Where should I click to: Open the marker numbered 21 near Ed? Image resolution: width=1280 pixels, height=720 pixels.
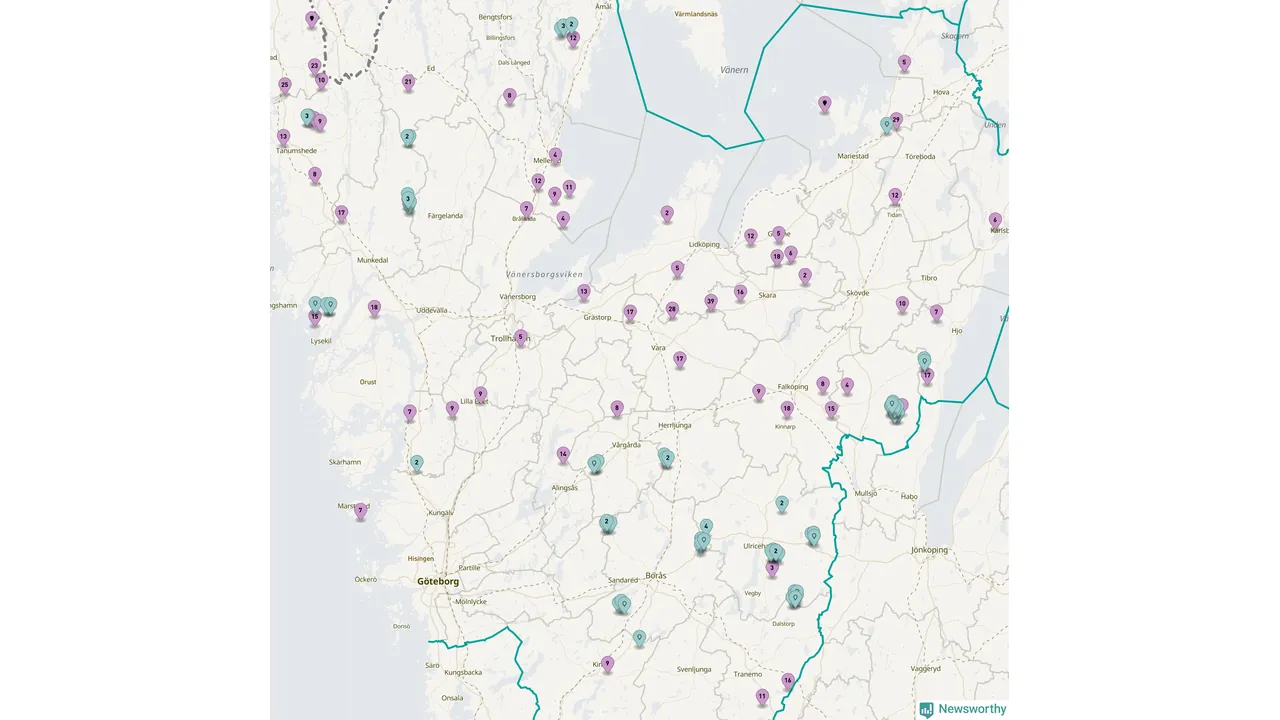point(408,82)
